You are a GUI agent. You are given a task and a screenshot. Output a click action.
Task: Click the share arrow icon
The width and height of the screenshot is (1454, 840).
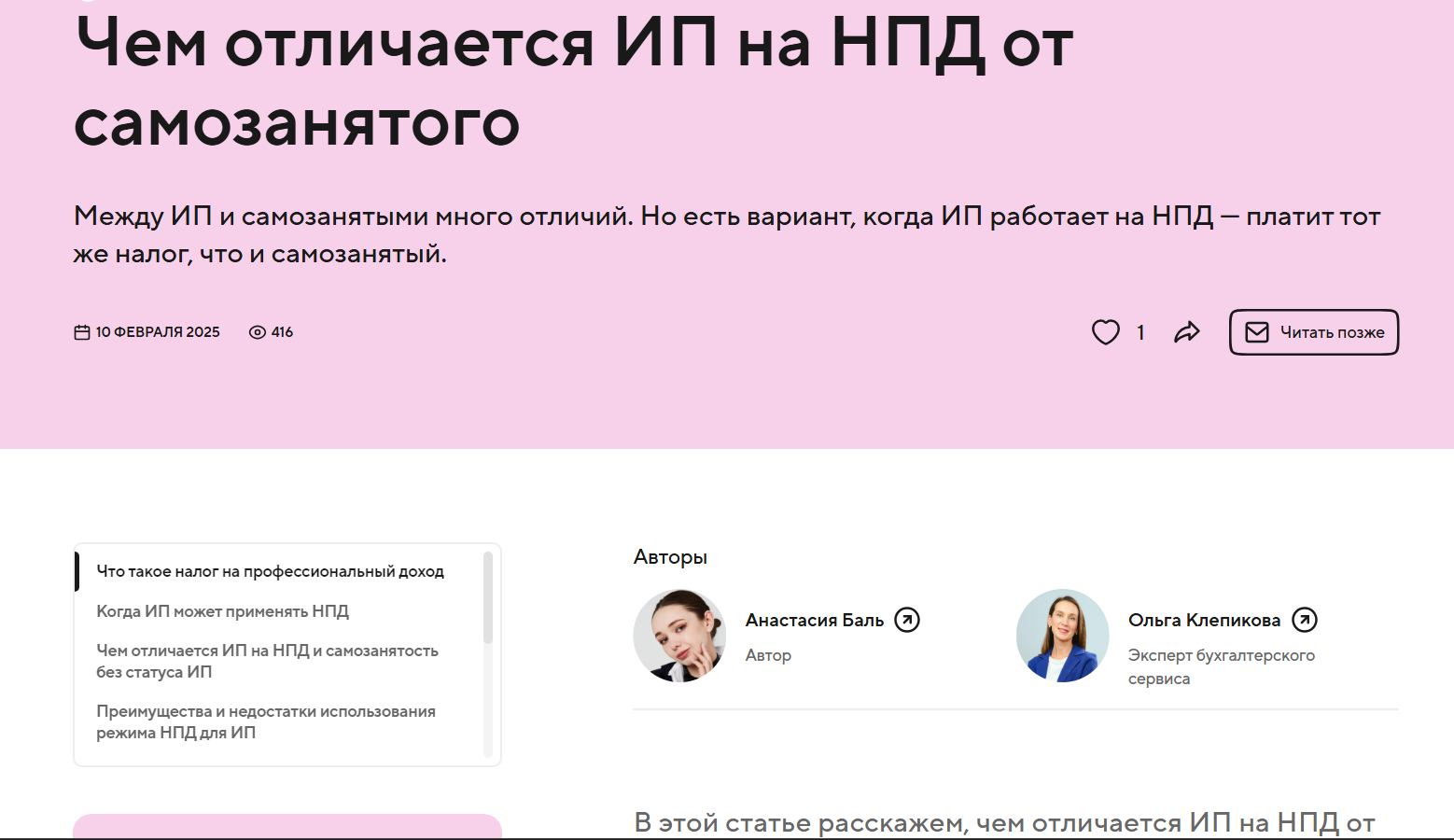pos(1187,332)
